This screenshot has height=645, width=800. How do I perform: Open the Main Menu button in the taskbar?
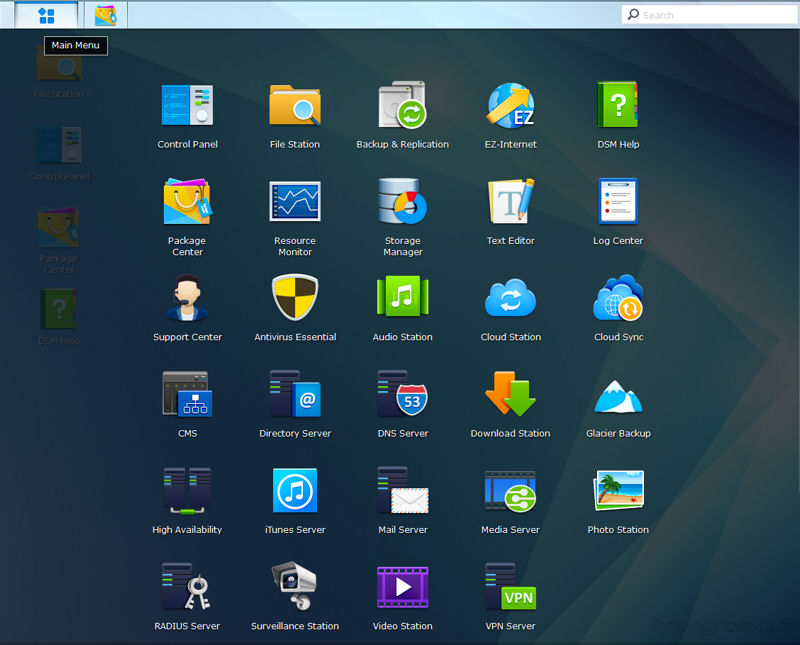[x=46, y=15]
